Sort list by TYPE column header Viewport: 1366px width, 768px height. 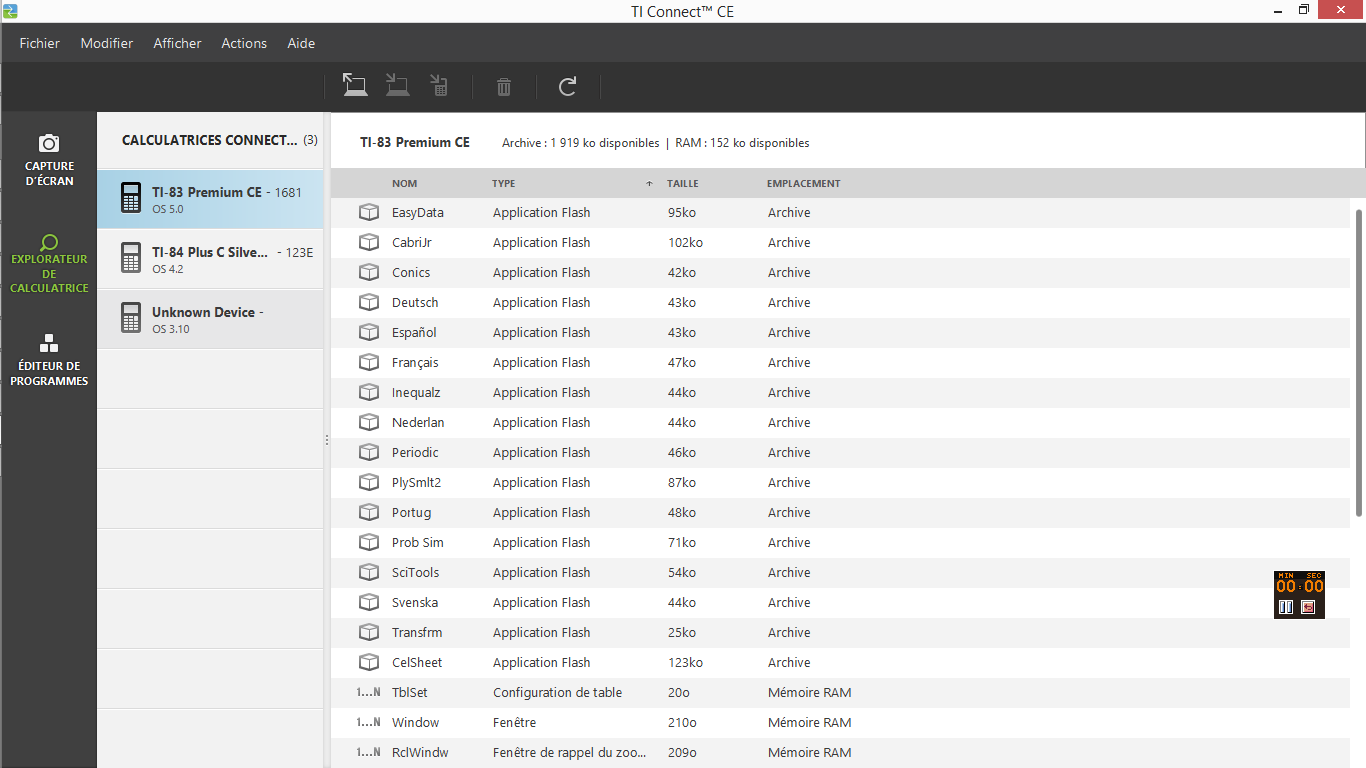(x=504, y=183)
